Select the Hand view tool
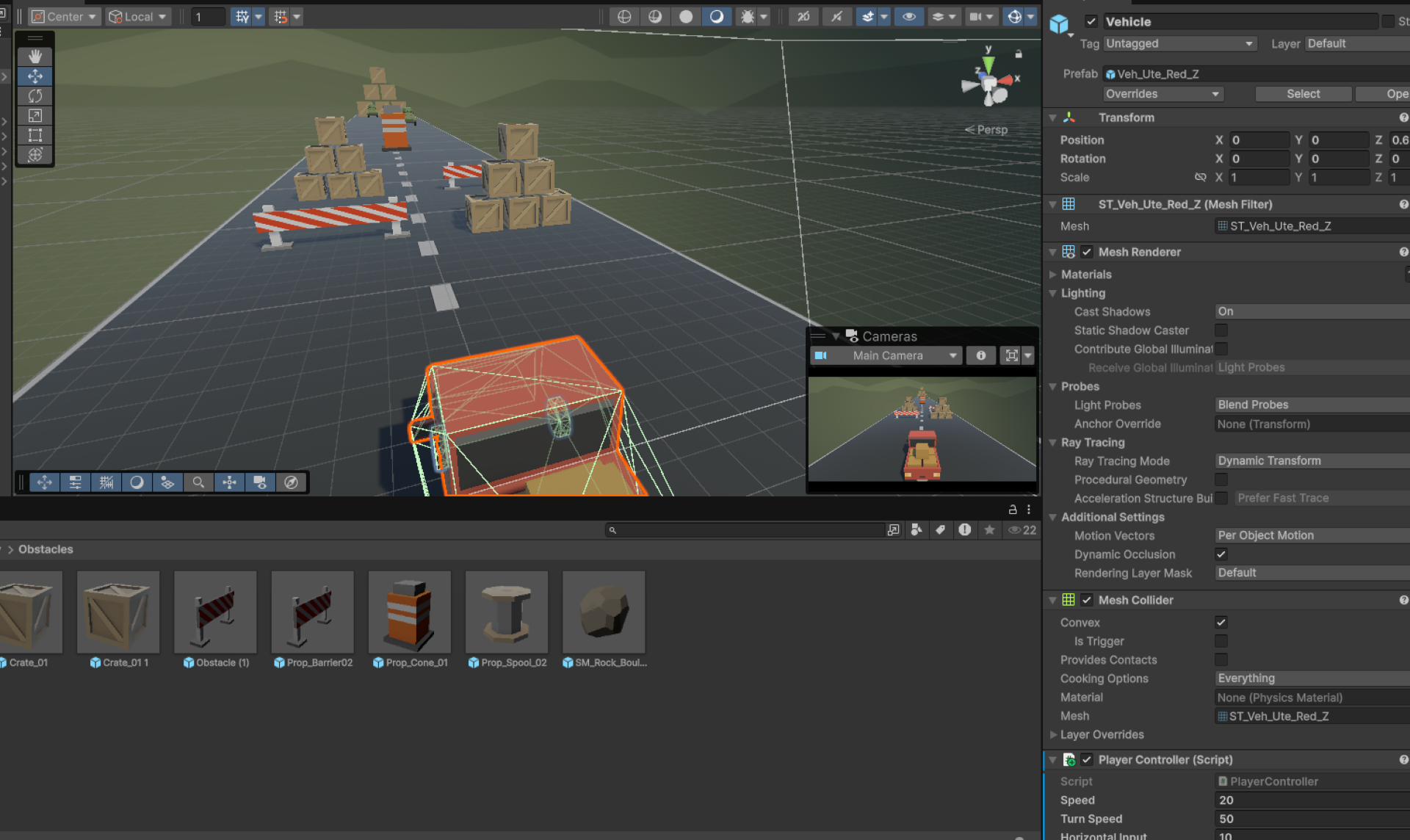The height and width of the screenshot is (840, 1410). 35,57
